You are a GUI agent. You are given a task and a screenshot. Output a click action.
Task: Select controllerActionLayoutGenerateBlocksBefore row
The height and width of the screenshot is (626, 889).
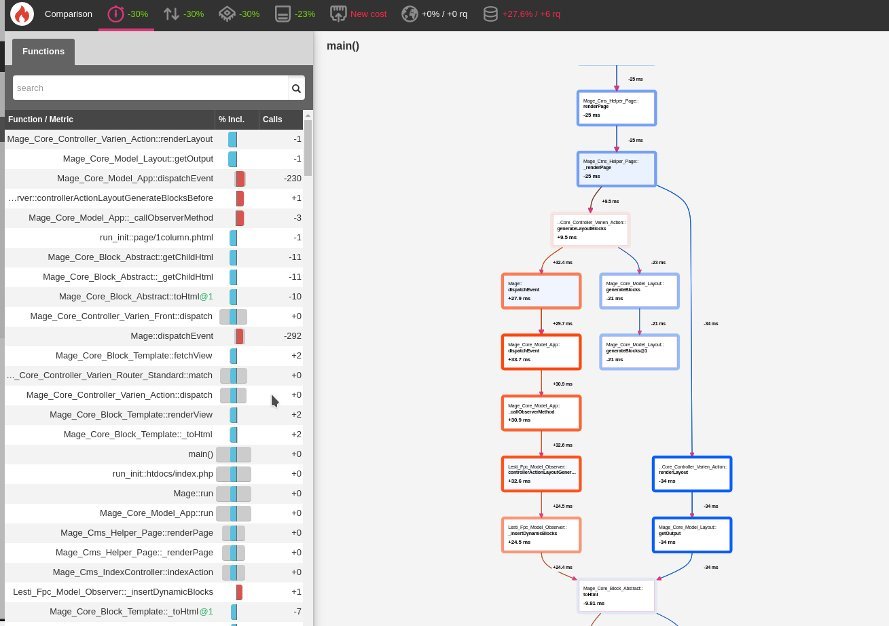(x=154, y=198)
